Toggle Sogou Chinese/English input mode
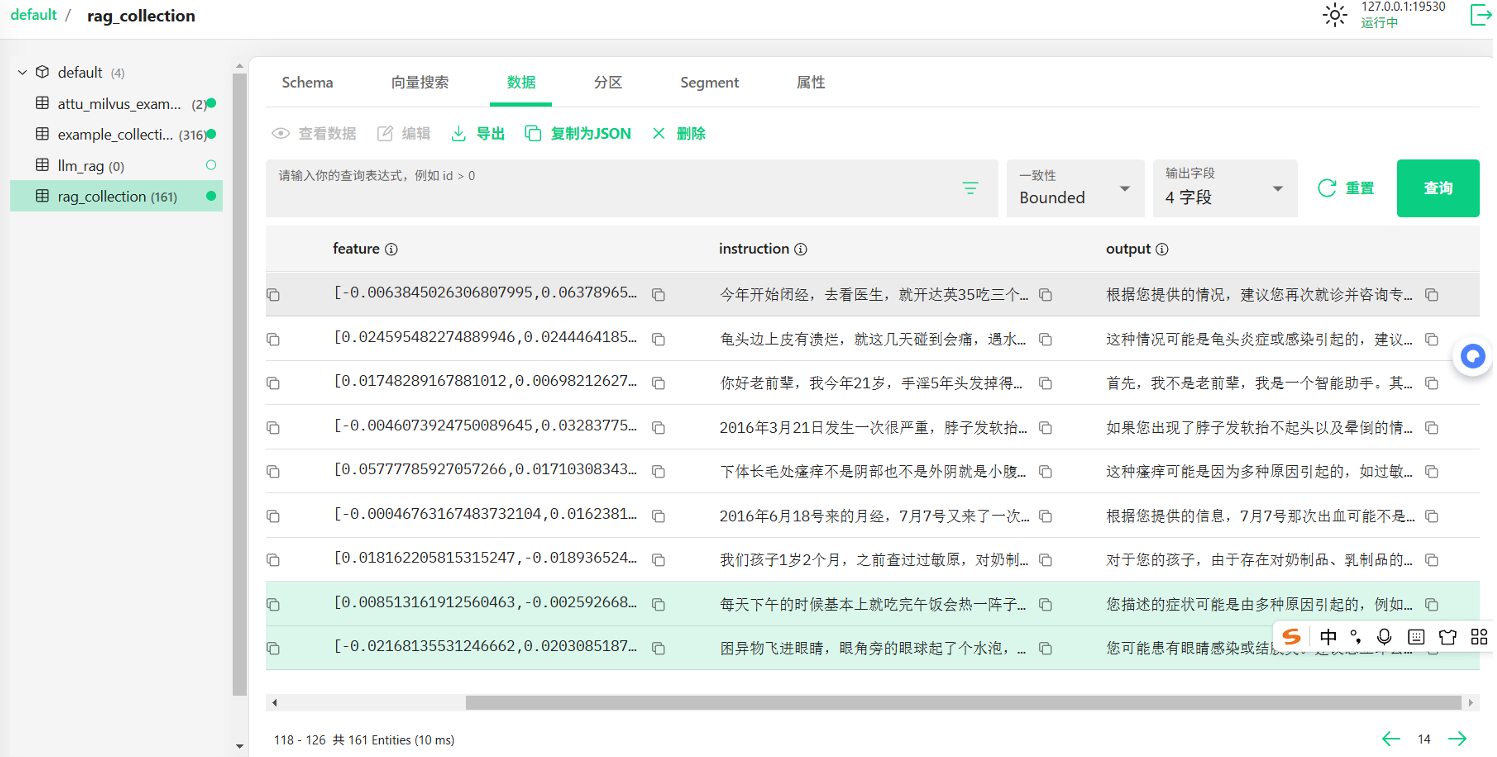 (x=1328, y=637)
